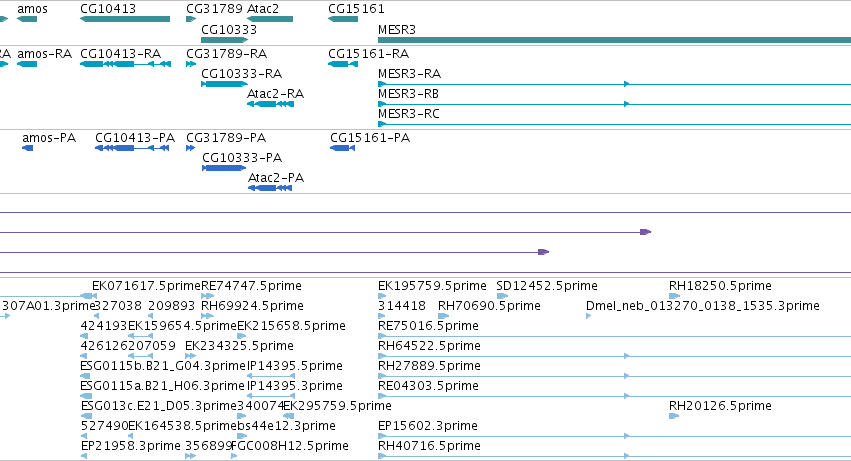This screenshot has width=851, height=461.
Task: Click EST EK195759.5prime label
Action: (x=432, y=286)
